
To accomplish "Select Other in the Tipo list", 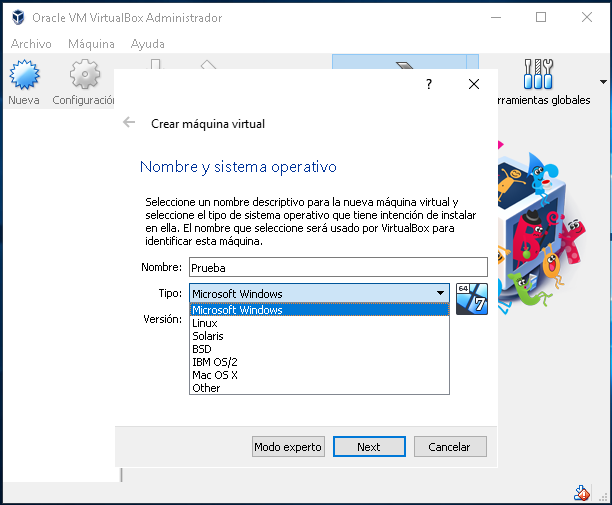I will coord(319,388).
